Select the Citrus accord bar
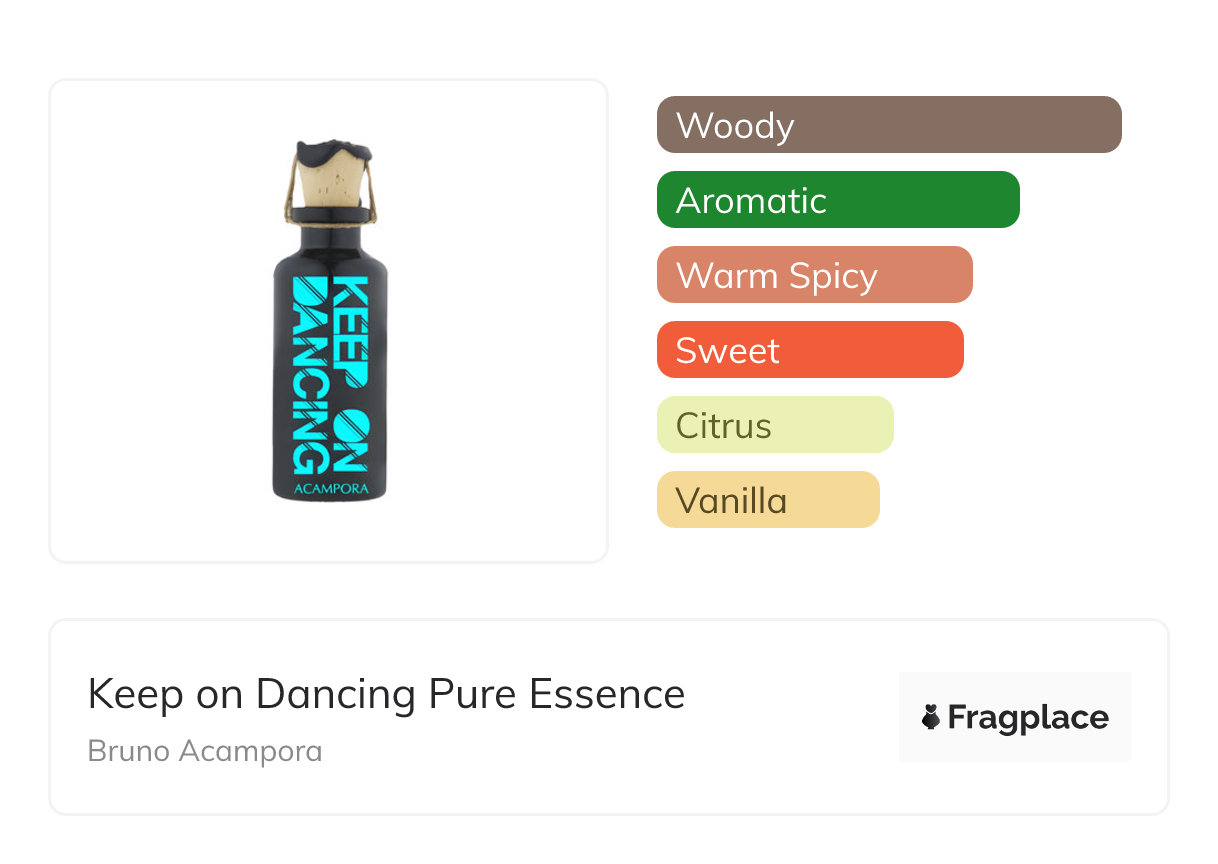Image resolution: width=1218 pixels, height=864 pixels. tap(774, 425)
